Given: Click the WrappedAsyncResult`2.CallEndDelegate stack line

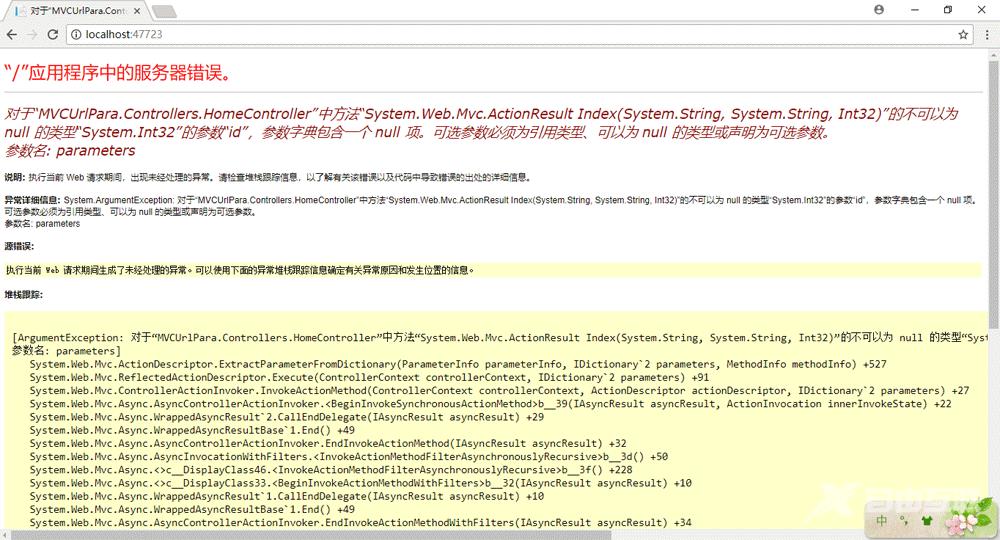Looking at the screenshot, I should (x=286, y=417).
